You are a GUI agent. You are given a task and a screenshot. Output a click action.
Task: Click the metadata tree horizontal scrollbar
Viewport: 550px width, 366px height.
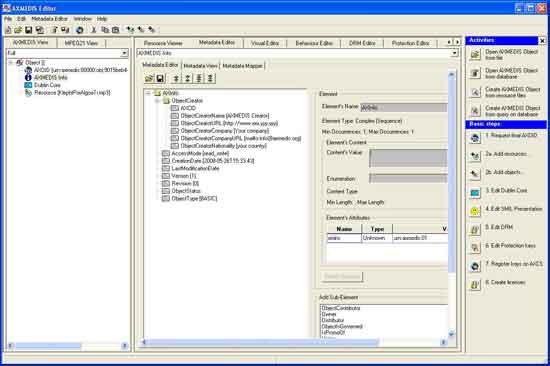pos(293,342)
